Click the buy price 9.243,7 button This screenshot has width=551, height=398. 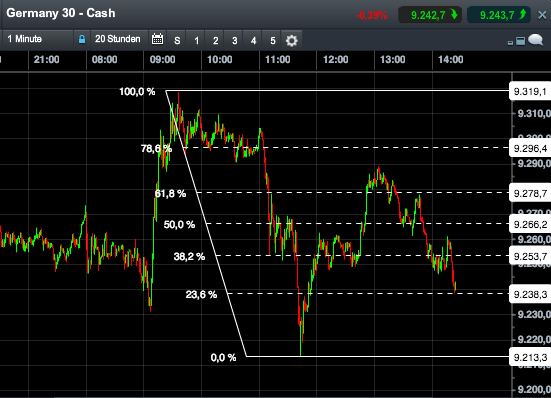click(x=499, y=15)
